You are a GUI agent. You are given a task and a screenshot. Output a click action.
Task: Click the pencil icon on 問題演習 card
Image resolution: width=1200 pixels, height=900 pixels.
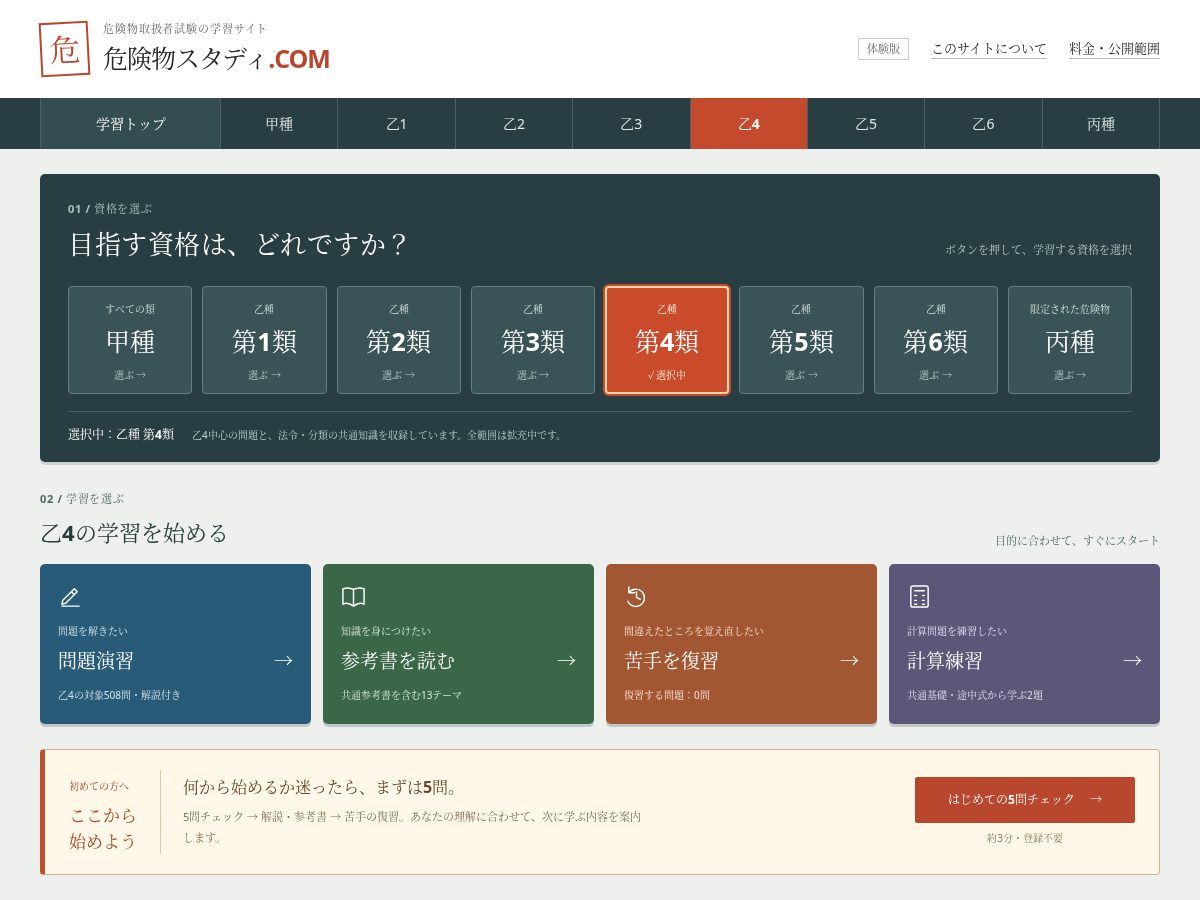pyautogui.click(x=69, y=597)
